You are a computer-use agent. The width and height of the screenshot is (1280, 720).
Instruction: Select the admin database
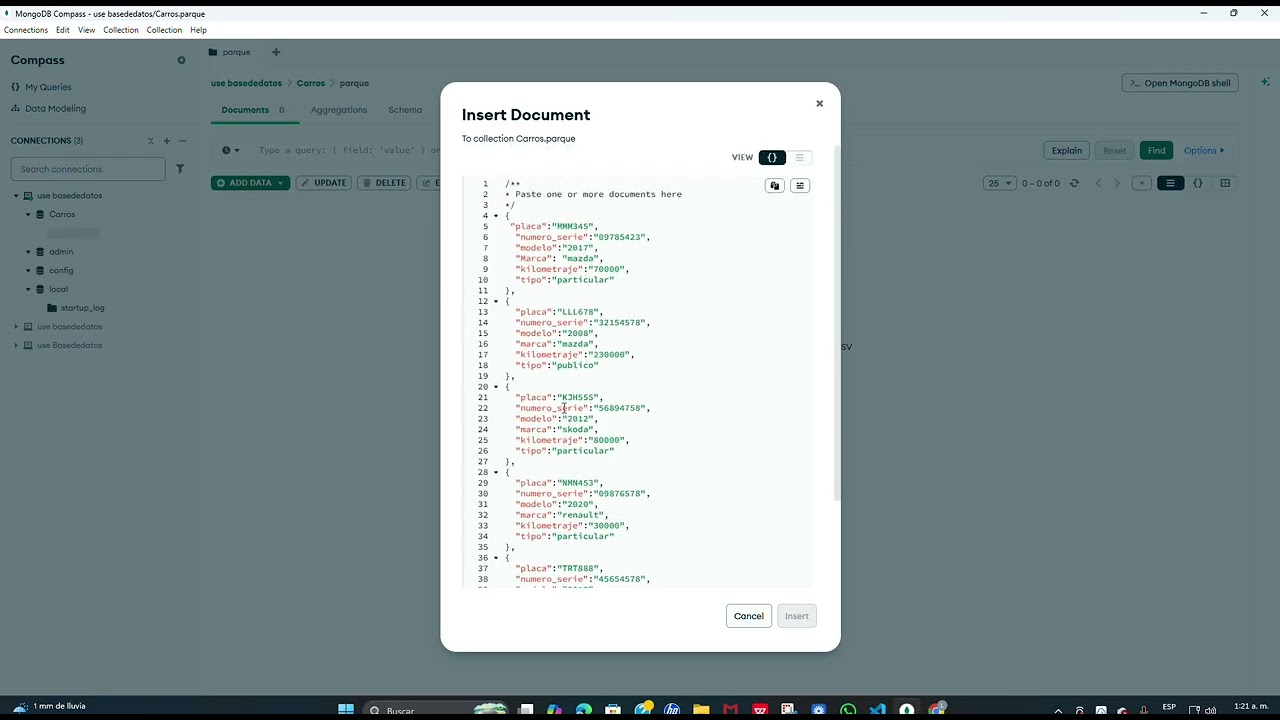tap(61, 252)
